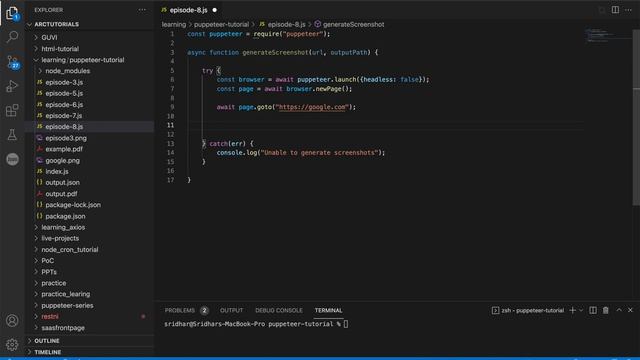Expand the puppeteer-series folder
The image size is (640, 360).
pos(67,305)
